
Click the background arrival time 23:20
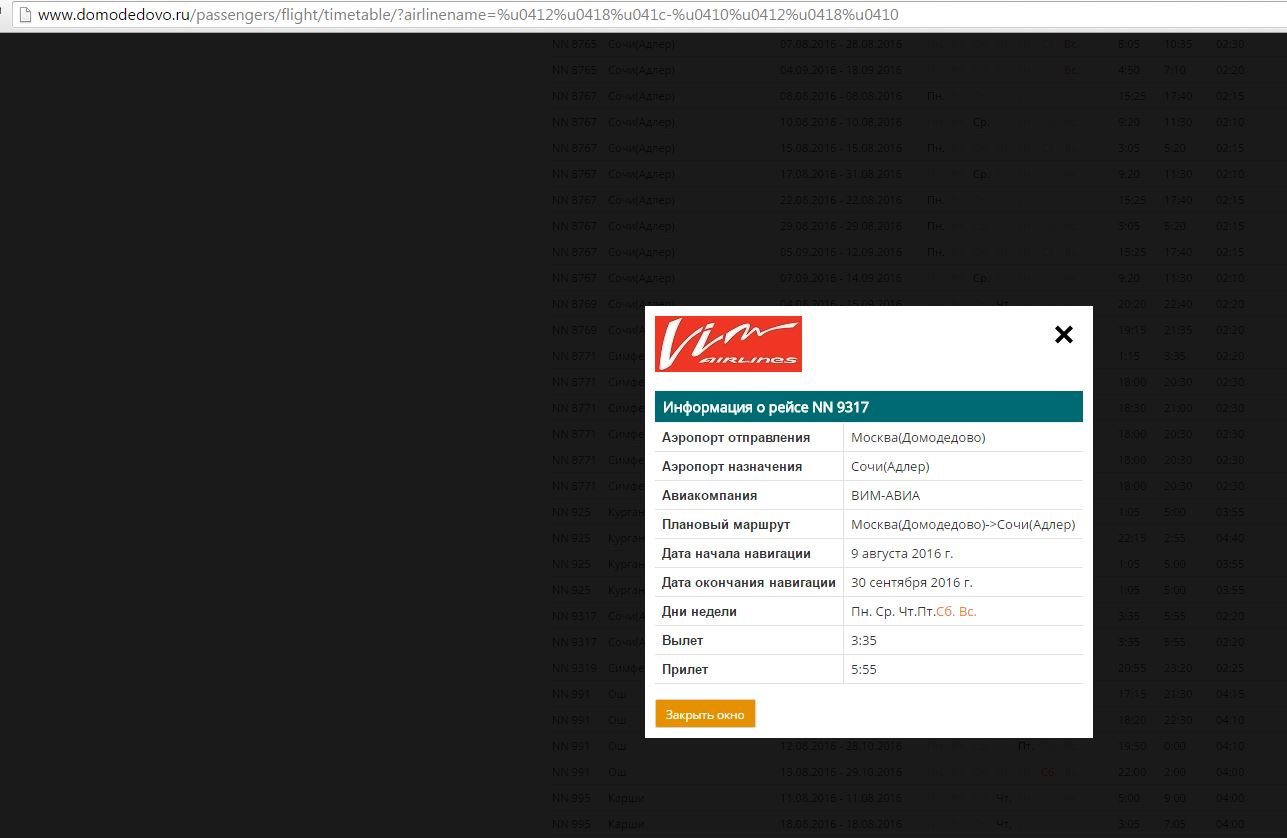coord(1177,668)
